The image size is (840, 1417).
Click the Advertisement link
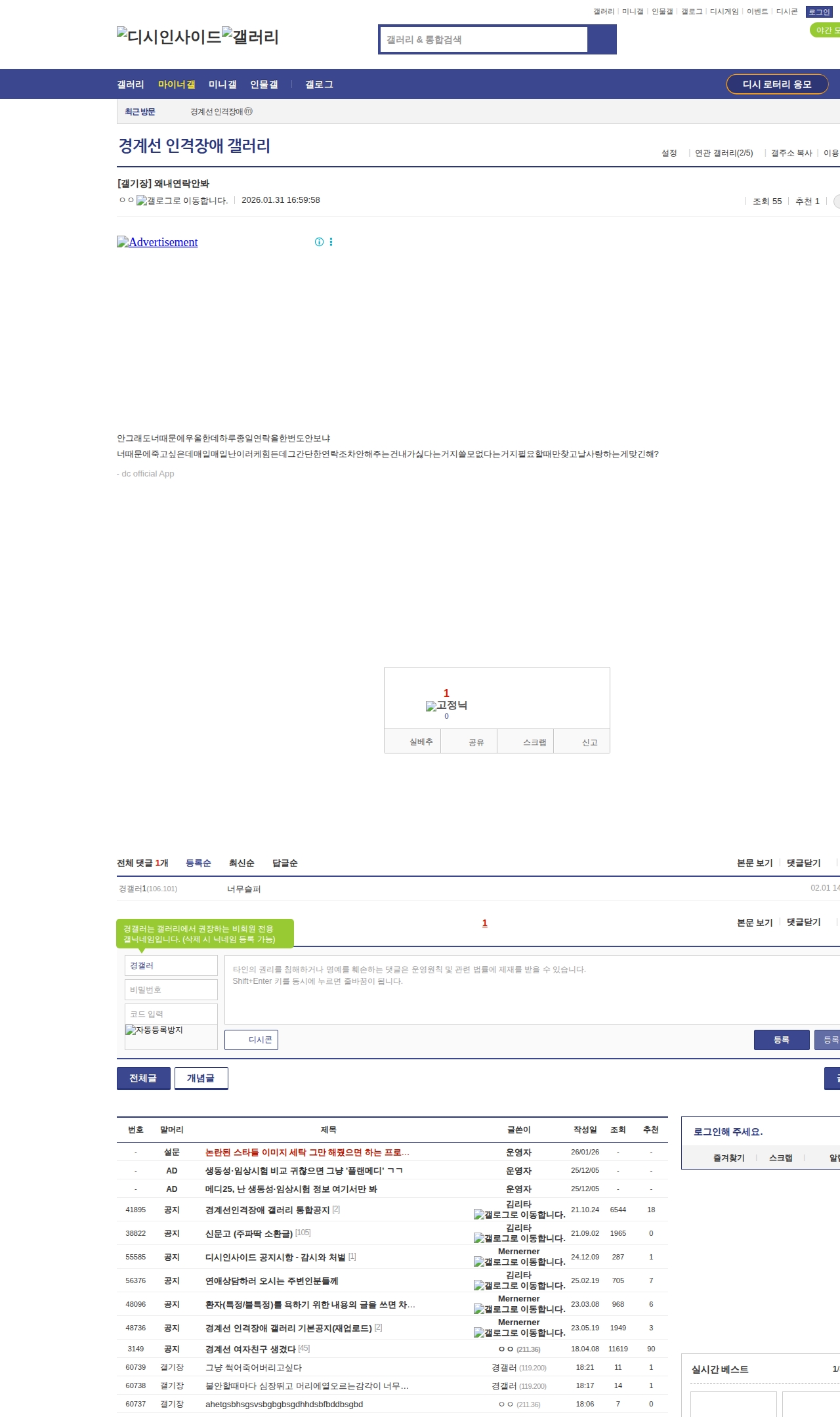click(x=157, y=242)
